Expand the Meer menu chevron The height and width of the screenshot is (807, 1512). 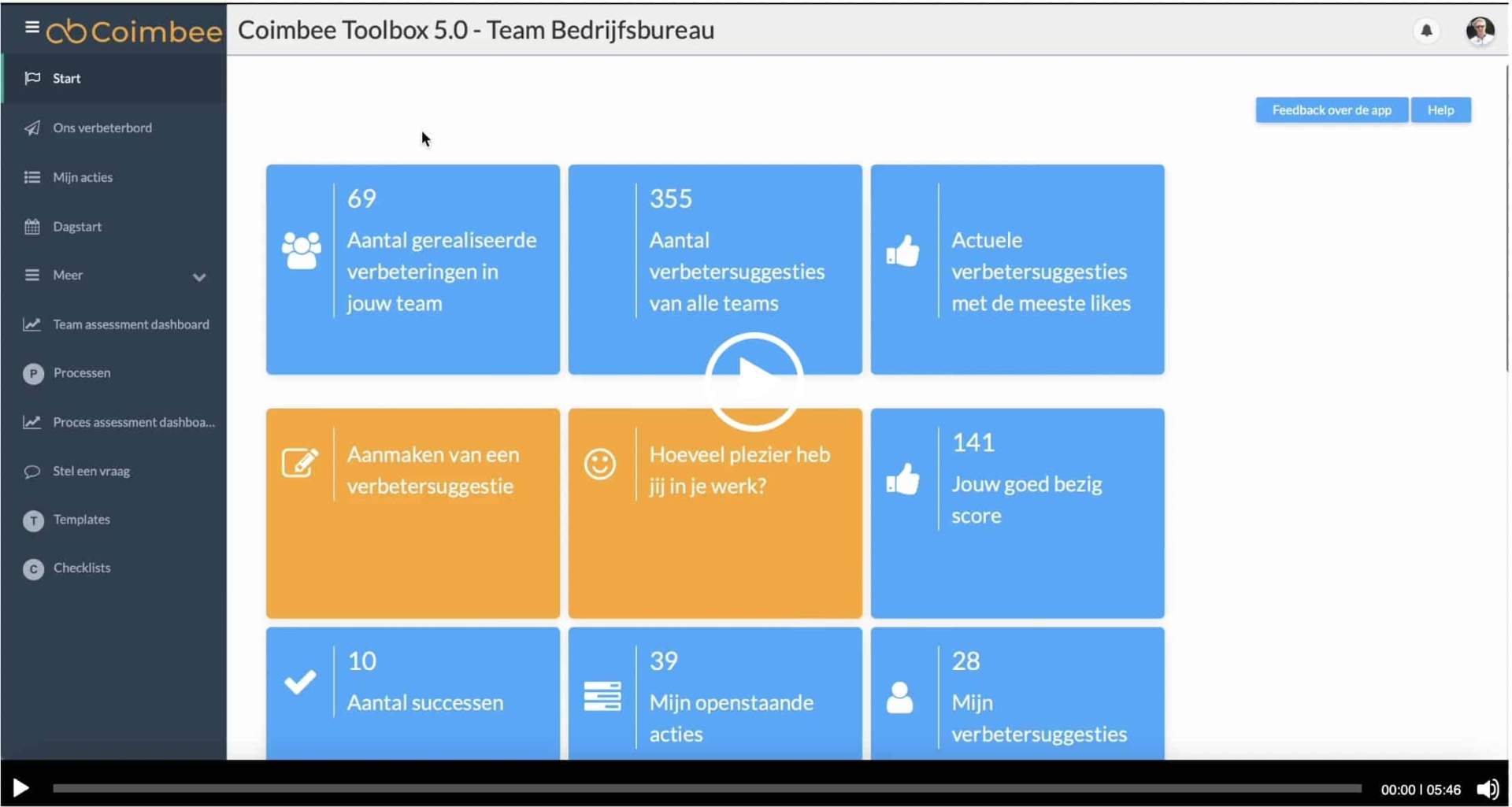pyautogui.click(x=199, y=276)
